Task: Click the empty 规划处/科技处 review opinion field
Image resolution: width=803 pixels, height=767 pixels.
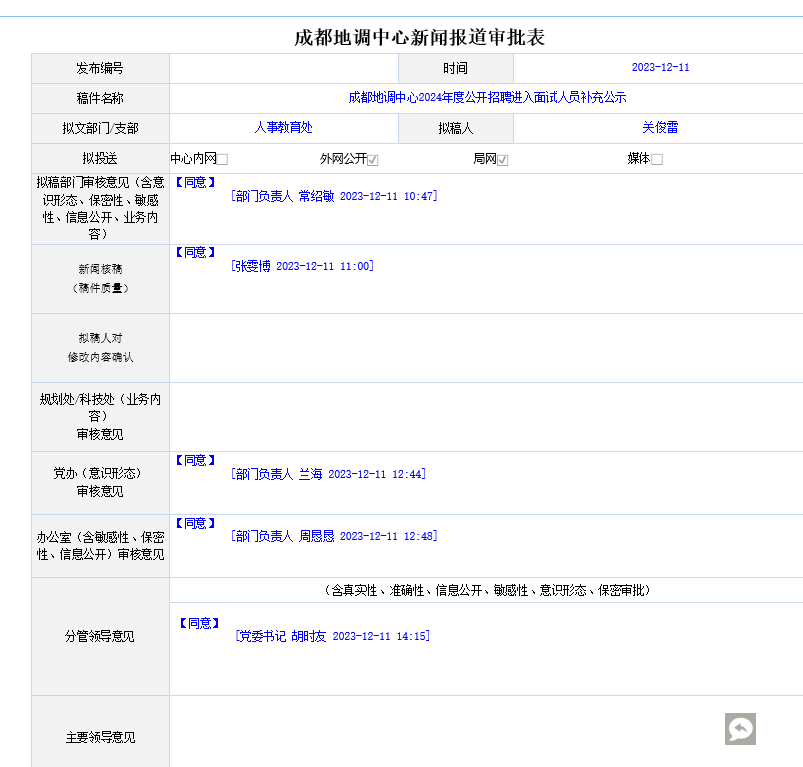Action: (x=485, y=417)
